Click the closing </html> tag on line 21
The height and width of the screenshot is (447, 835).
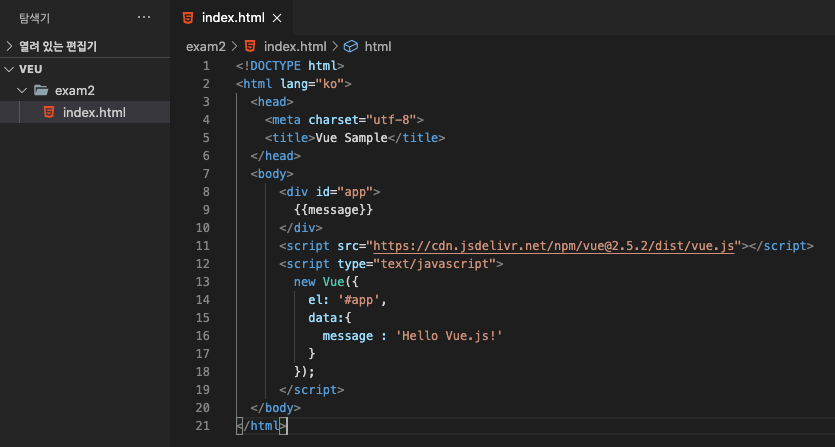(261, 426)
